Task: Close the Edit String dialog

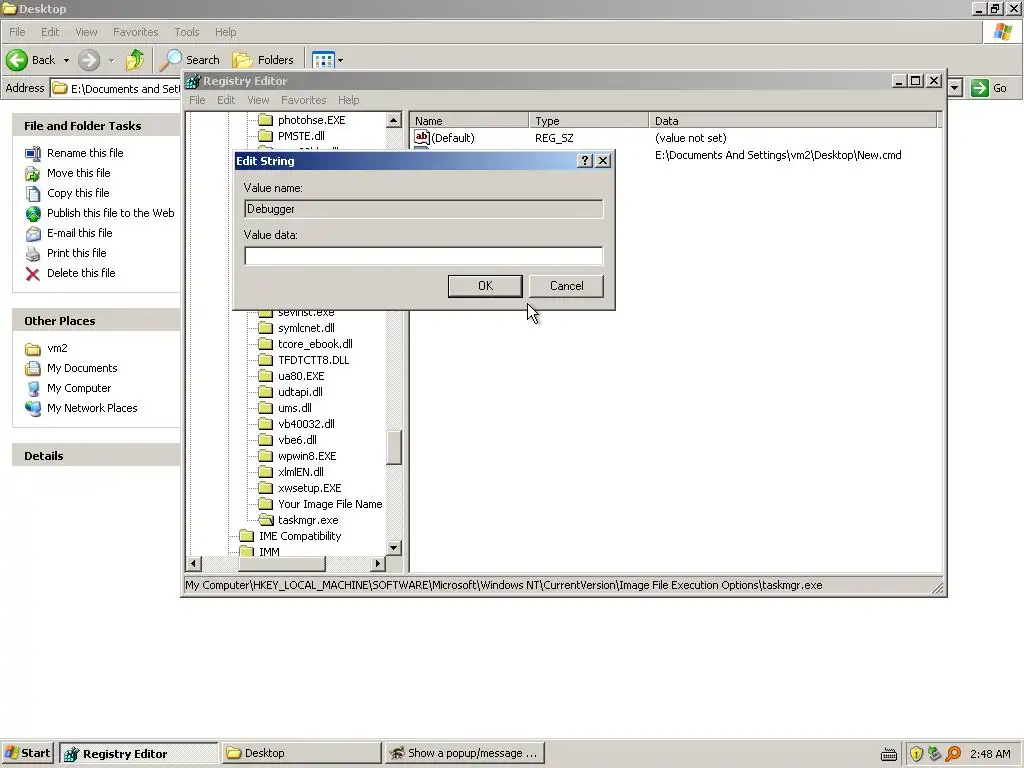Action: tap(603, 161)
